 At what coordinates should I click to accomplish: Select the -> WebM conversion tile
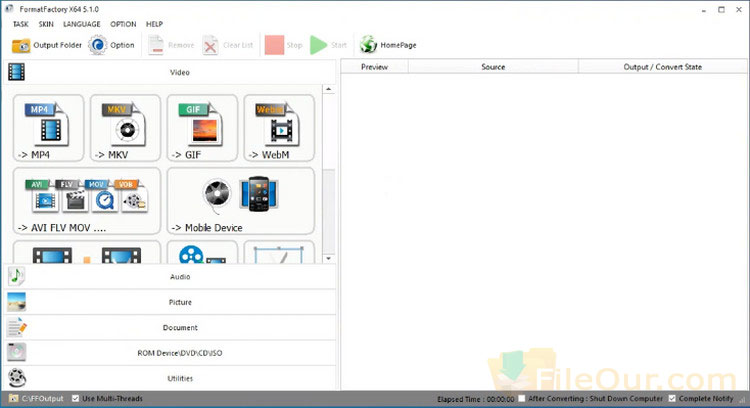point(279,128)
